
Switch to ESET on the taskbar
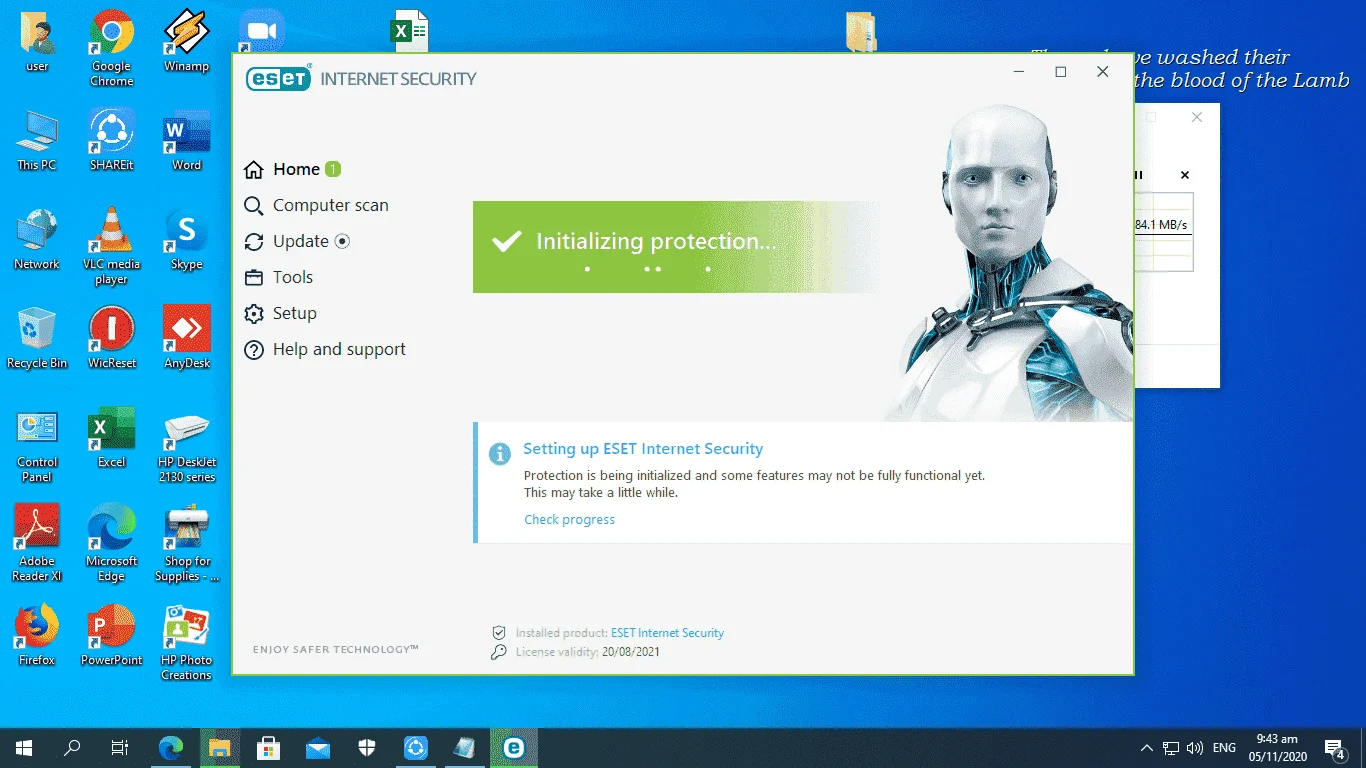(514, 747)
